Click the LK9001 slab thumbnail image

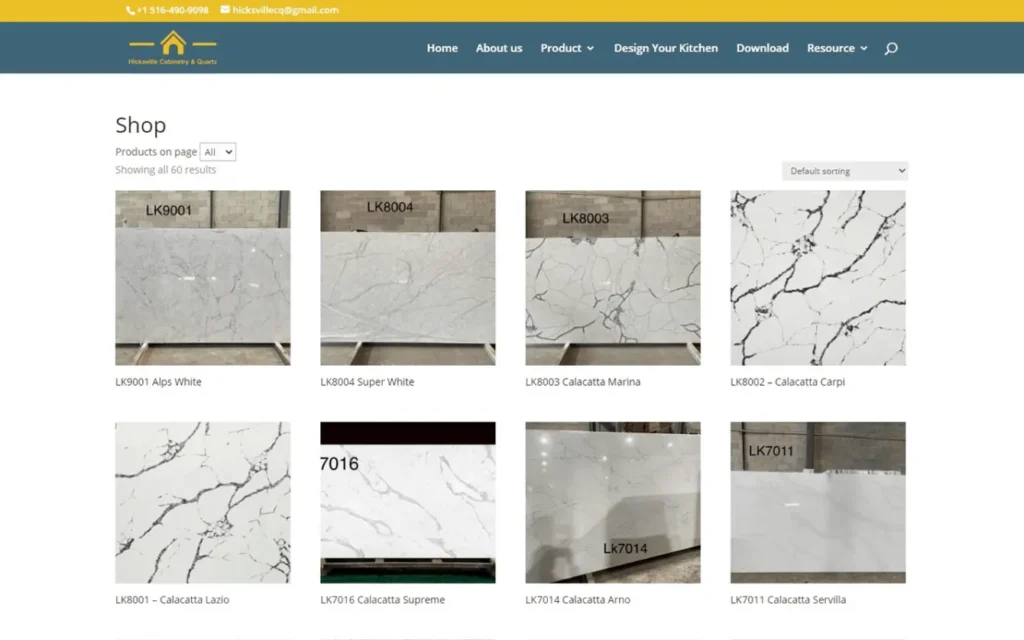click(202, 278)
